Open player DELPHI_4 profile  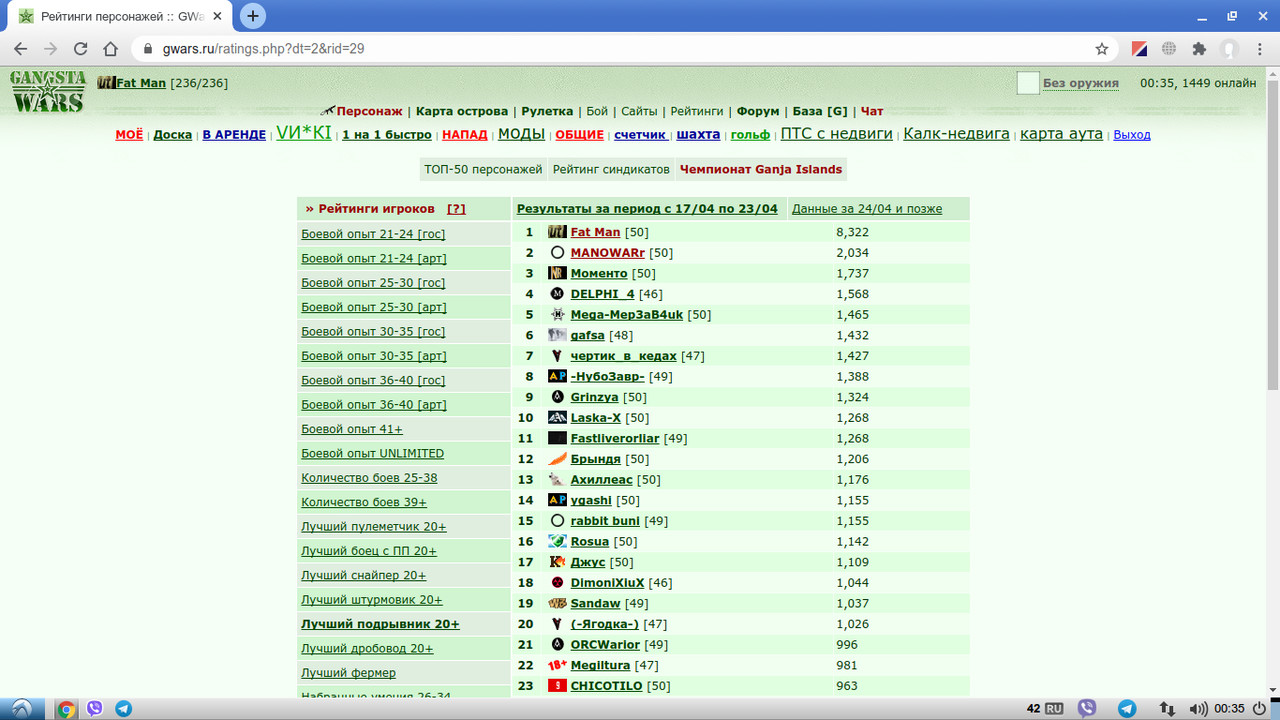(x=603, y=294)
